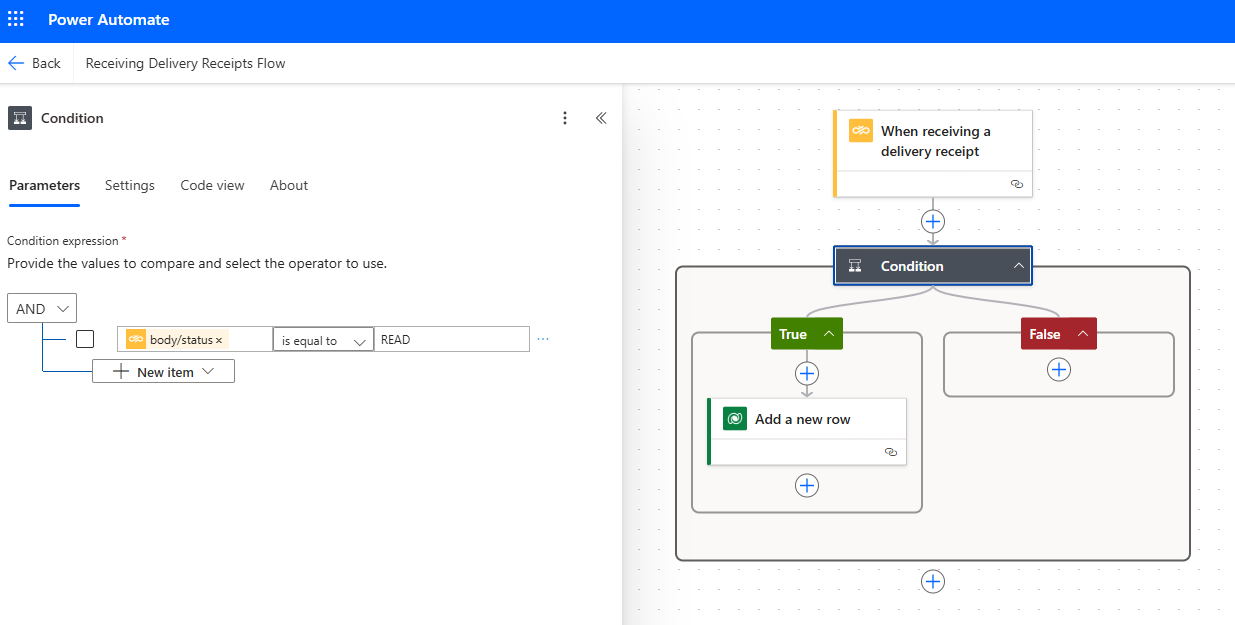Remove the body/status token
Screen dimensions: 1235x625
[x=219, y=340]
